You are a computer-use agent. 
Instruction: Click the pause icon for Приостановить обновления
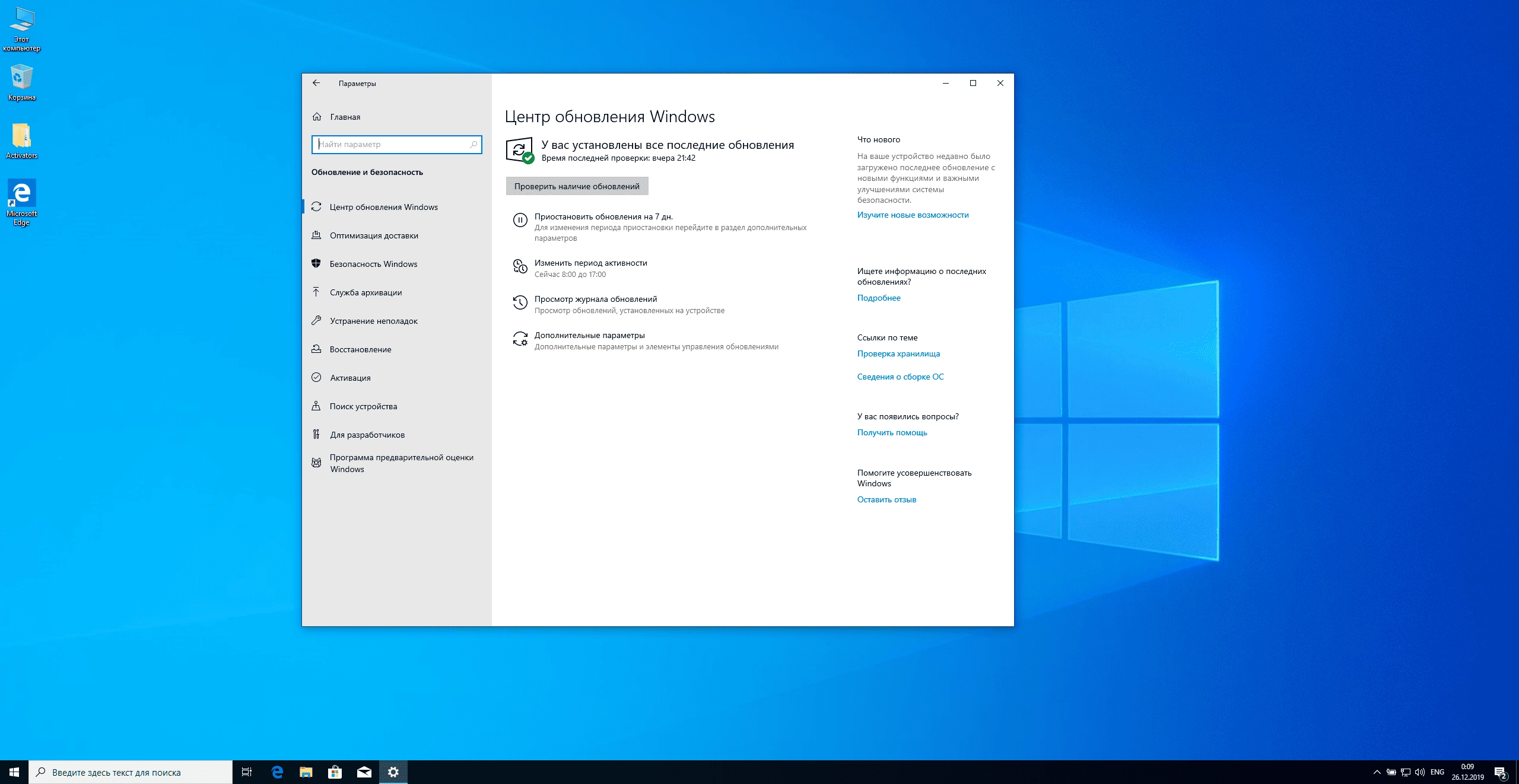(x=520, y=220)
